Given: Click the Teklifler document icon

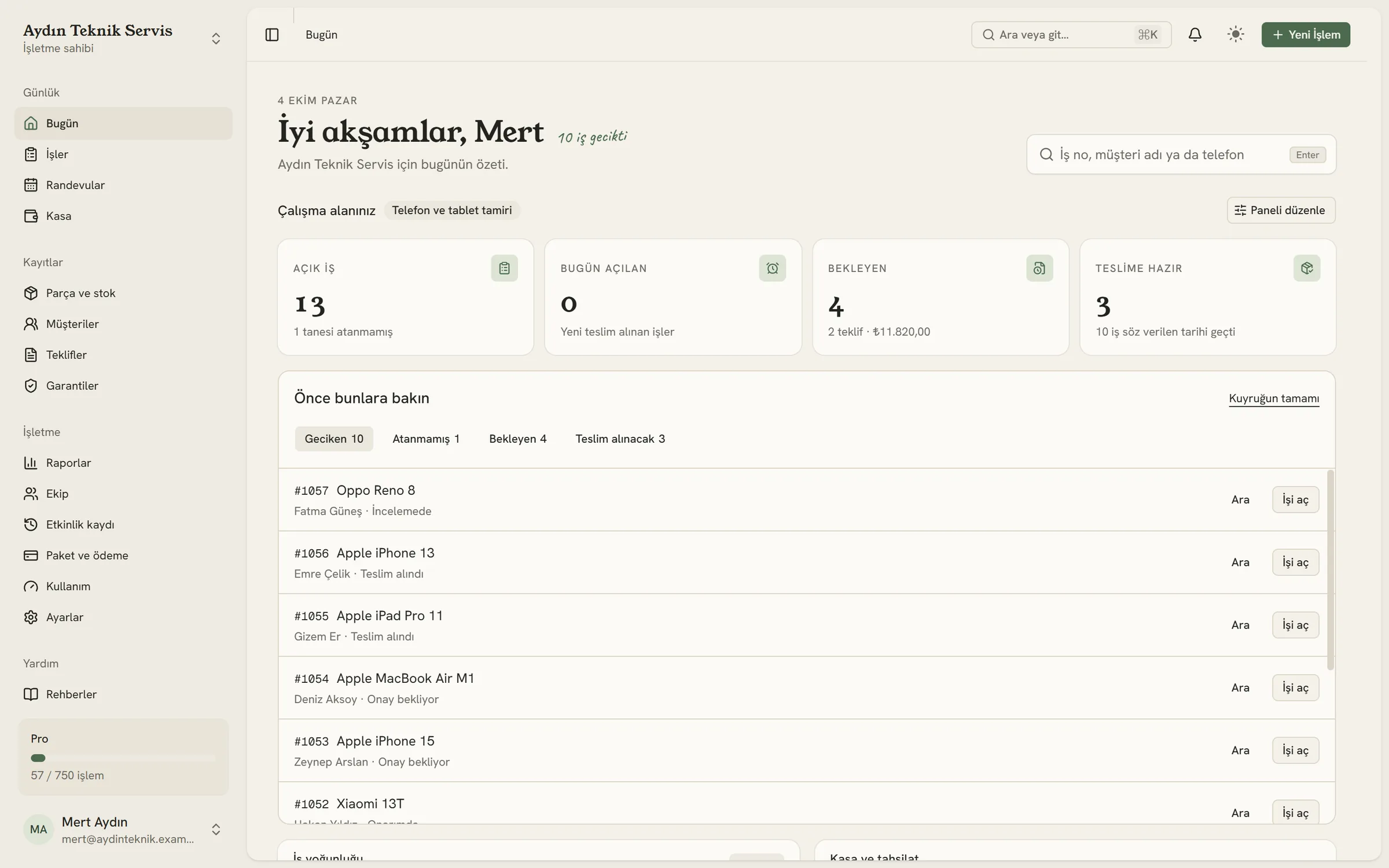Looking at the screenshot, I should 31,355.
